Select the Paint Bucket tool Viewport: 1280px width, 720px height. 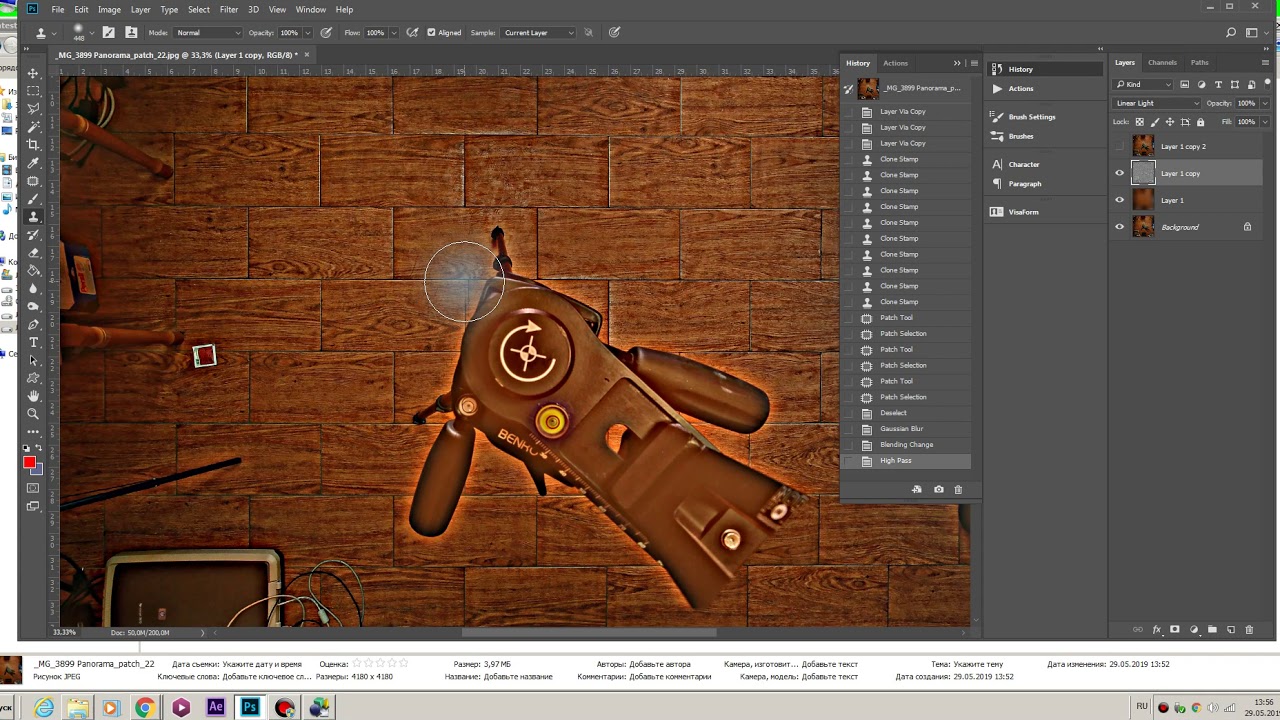(33, 271)
